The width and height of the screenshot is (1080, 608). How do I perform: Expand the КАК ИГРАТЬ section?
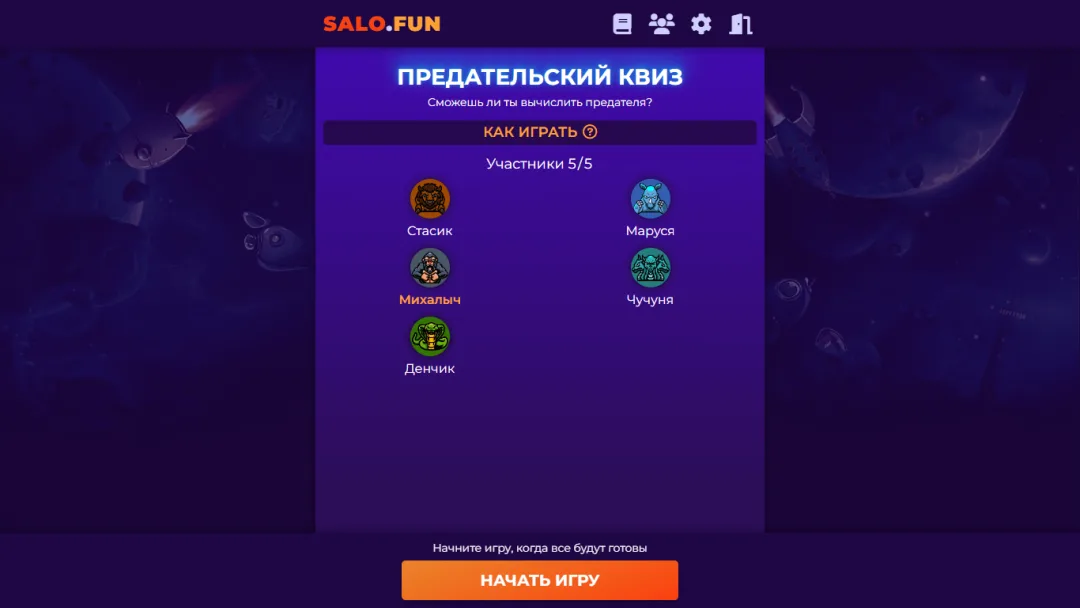pos(540,132)
